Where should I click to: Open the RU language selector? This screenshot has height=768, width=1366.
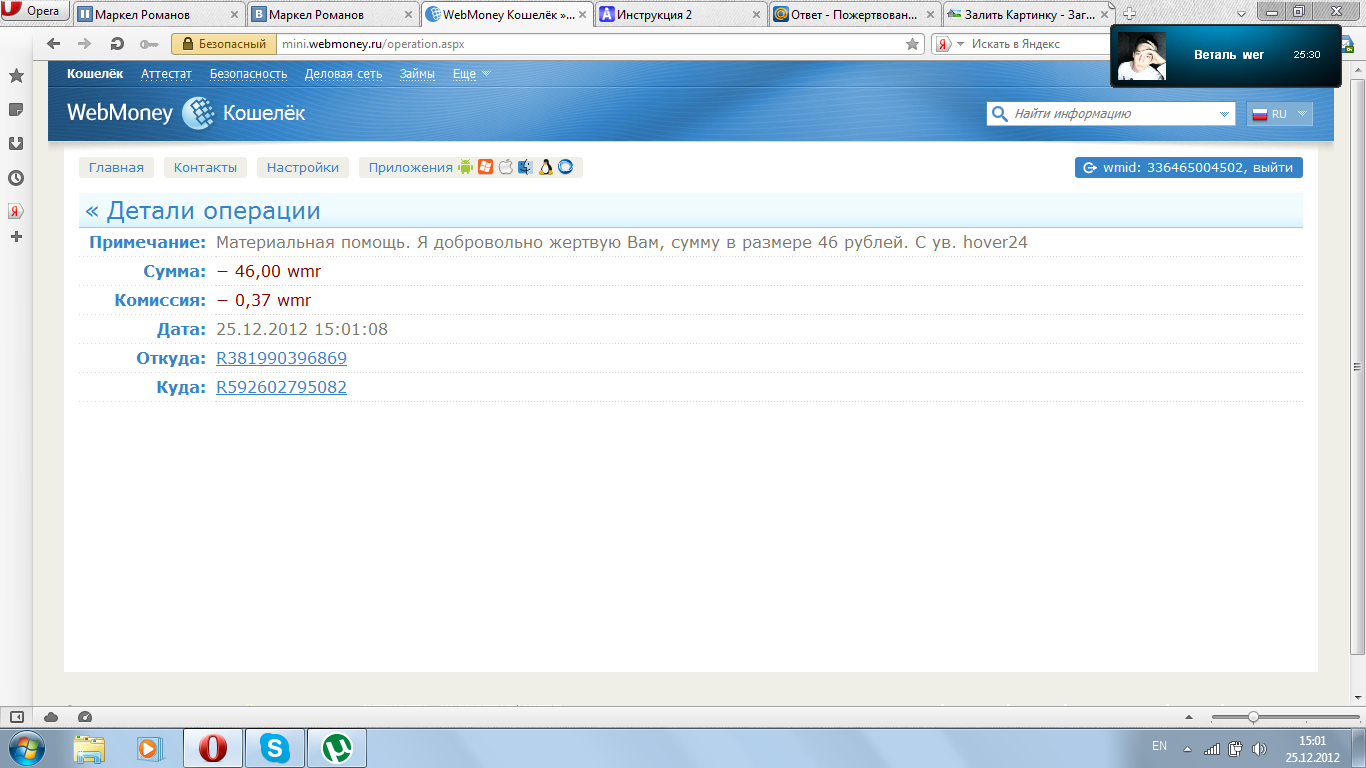pos(1279,114)
